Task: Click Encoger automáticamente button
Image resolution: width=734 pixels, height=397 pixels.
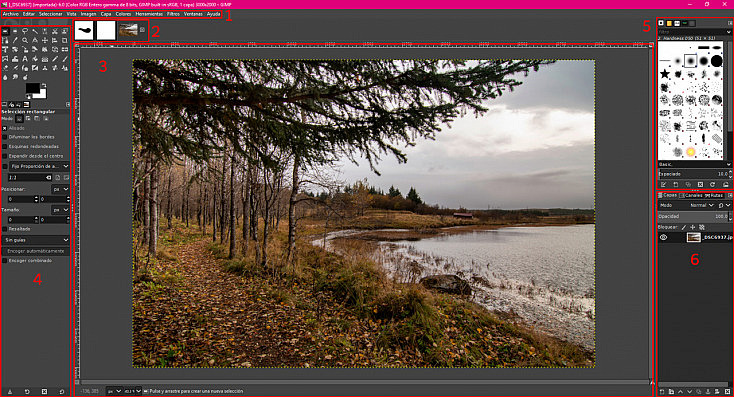Action: point(36,251)
